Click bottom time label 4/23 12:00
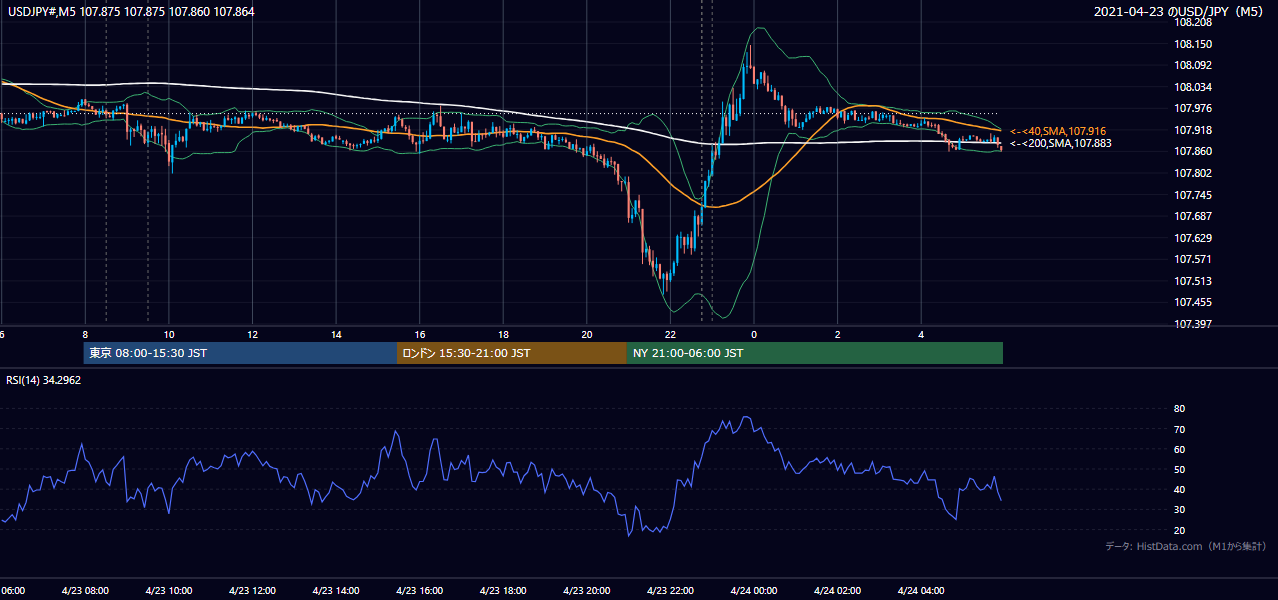The width and height of the screenshot is (1278, 600). pyautogui.click(x=252, y=590)
